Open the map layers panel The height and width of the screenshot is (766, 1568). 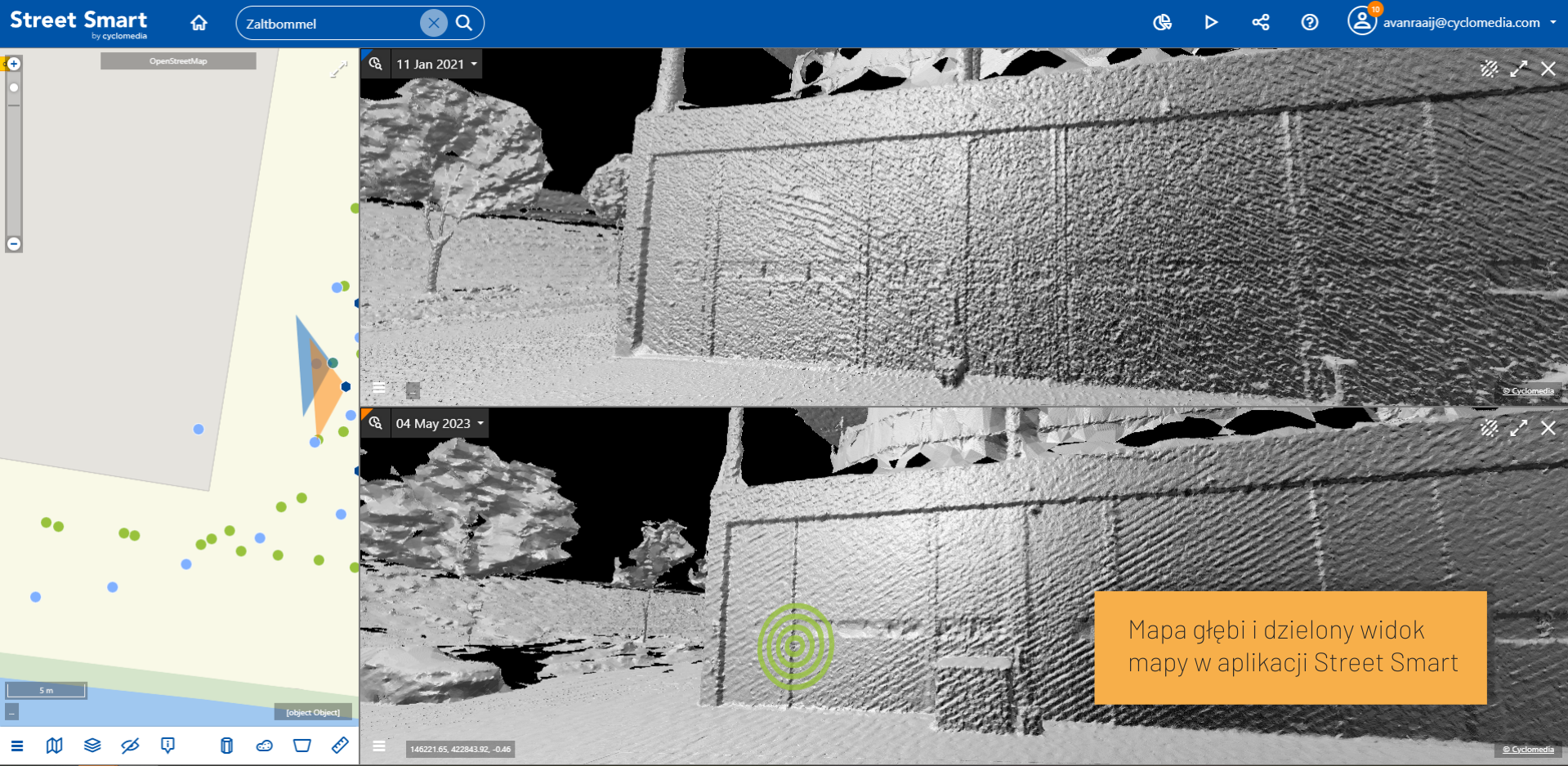(92, 746)
